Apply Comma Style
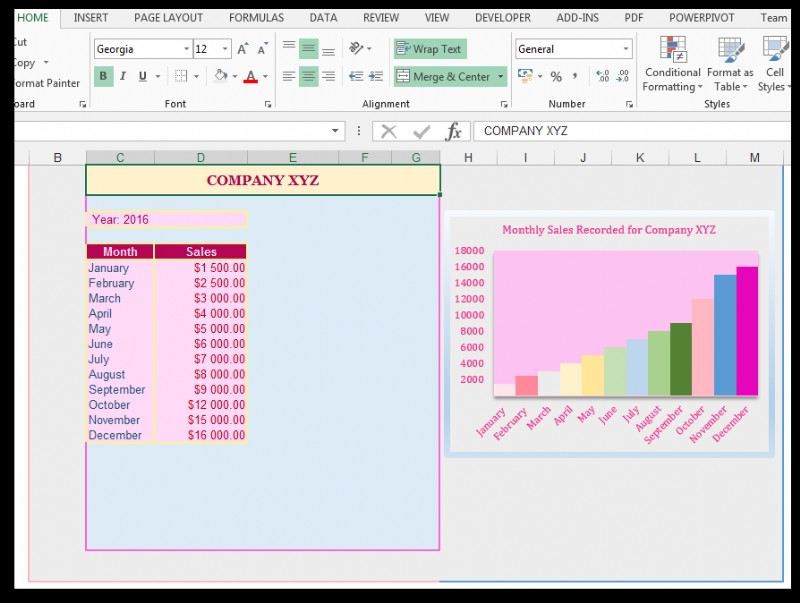Viewport: 800px width, 603px height. pyautogui.click(x=575, y=77)
